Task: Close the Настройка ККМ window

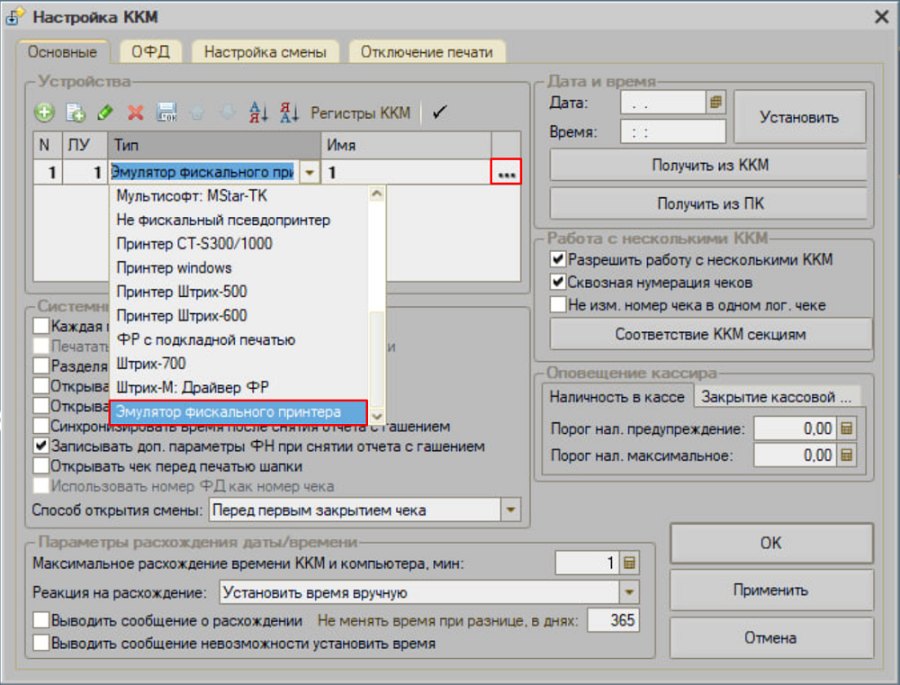Action: 882,17
